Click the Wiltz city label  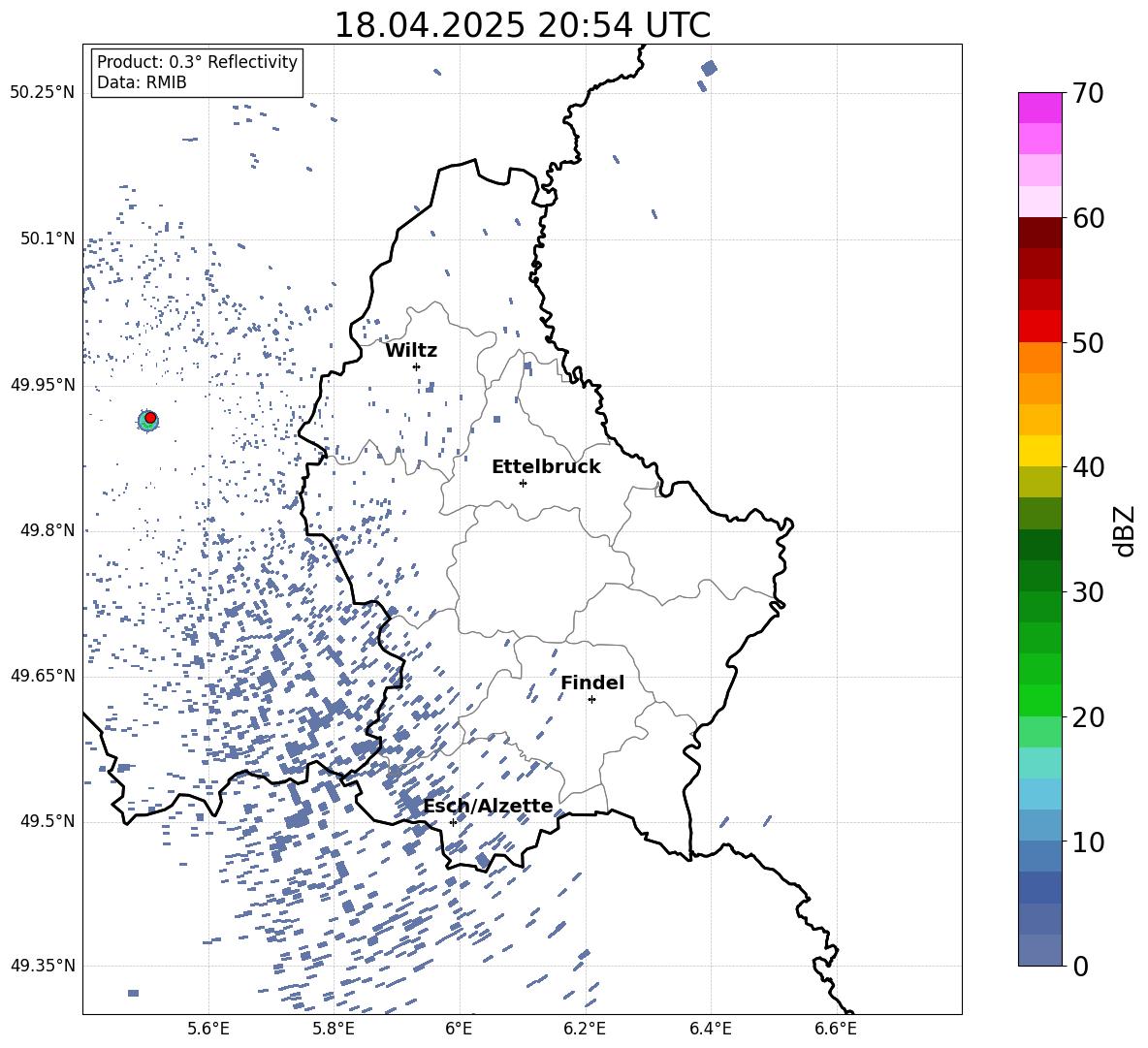point(411,351)
